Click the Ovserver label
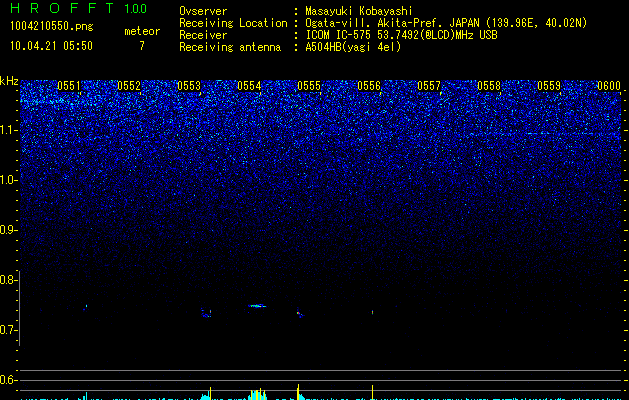 pyautogui.click(x=203, y=11)
